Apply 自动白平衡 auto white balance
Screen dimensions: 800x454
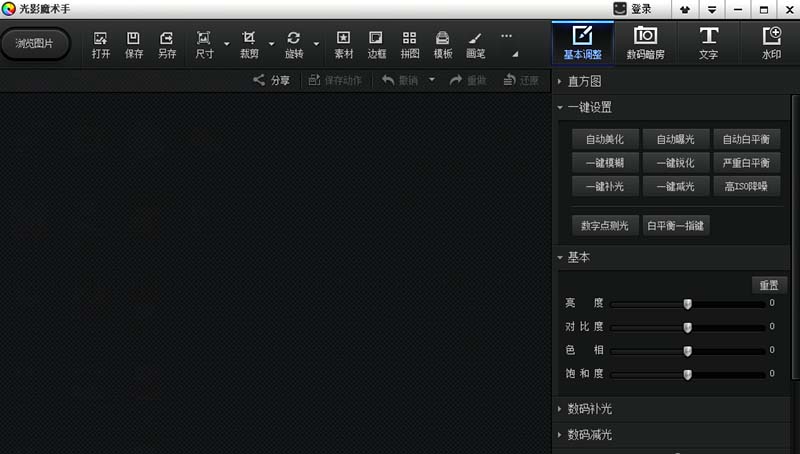(746, 139)
